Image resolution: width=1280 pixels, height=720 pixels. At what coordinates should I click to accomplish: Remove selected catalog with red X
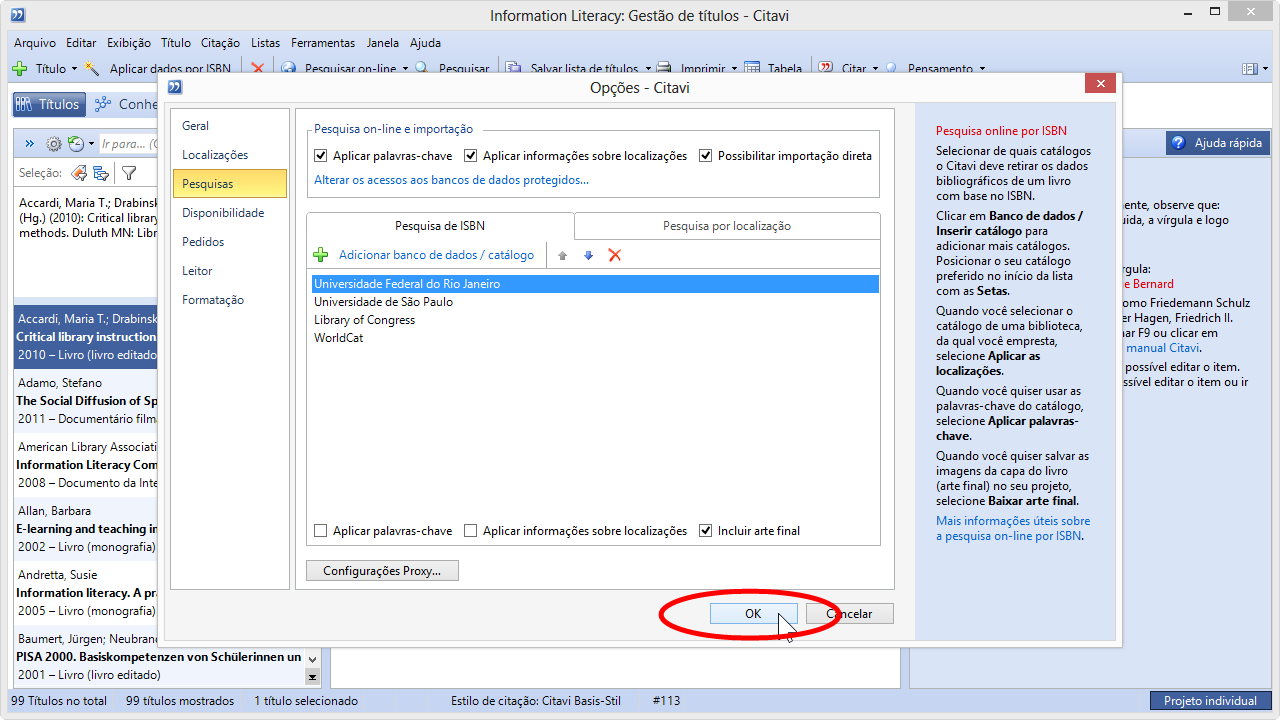tap(615, 255)
